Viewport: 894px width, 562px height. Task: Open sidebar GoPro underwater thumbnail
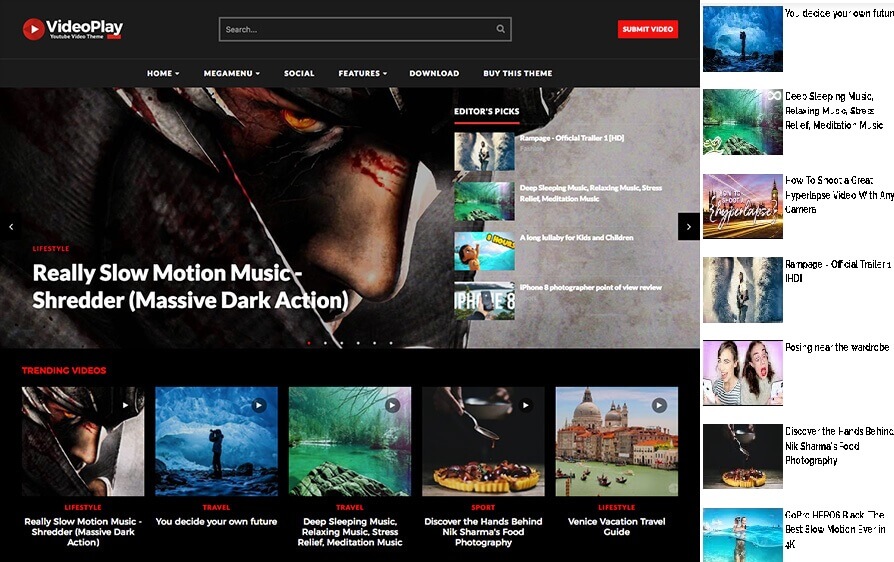(742, 535)
